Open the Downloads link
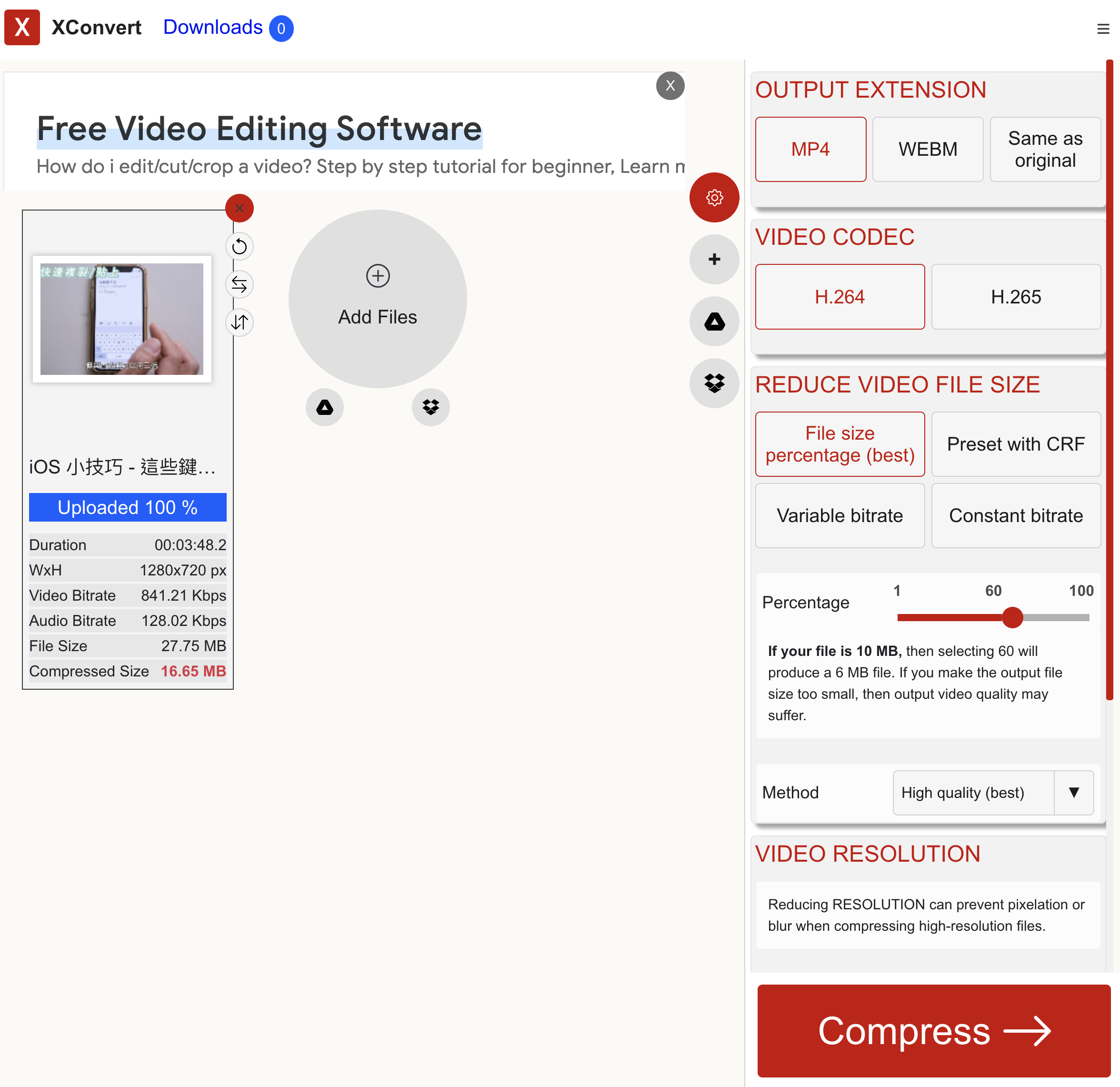This screenshot has width=1120, height=1087. pyautogui.click(x=212, y=28)
